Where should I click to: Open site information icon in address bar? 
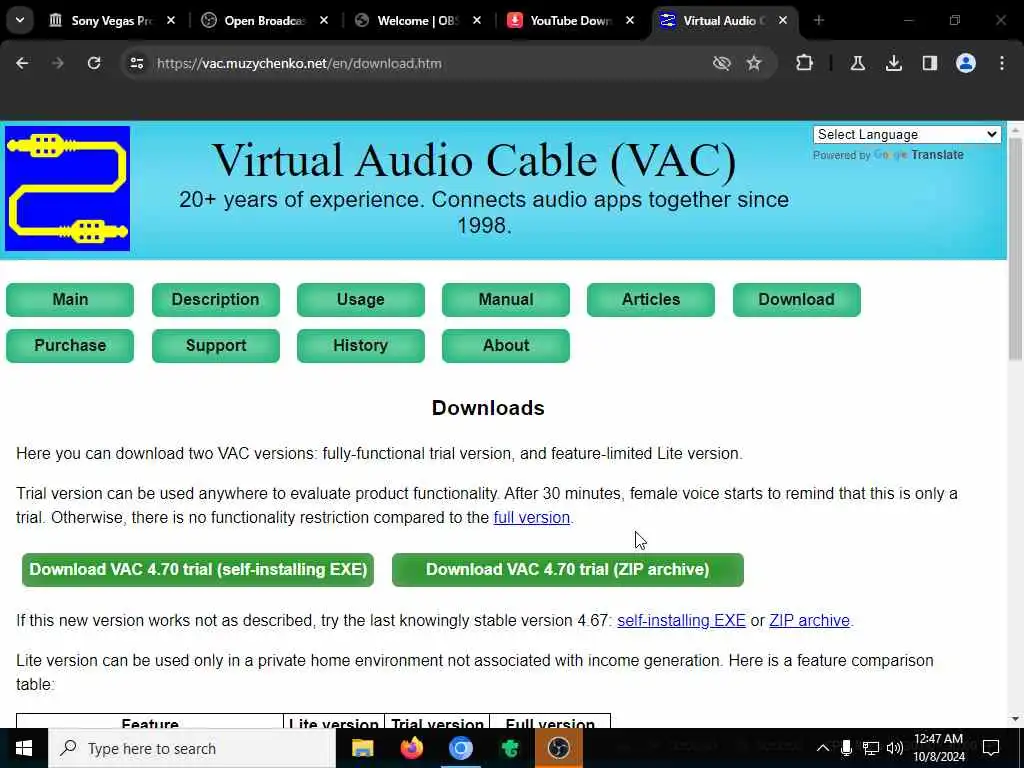136,63
